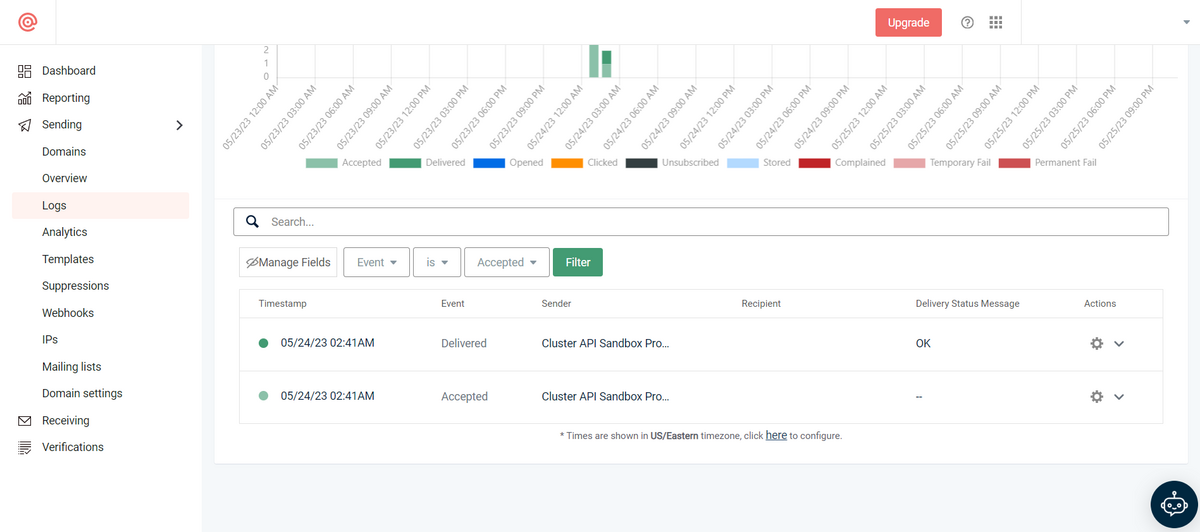Screen dimensions: 1200x532
Task: Click the Reporting chart icon
Action: (x=25, y=98)
